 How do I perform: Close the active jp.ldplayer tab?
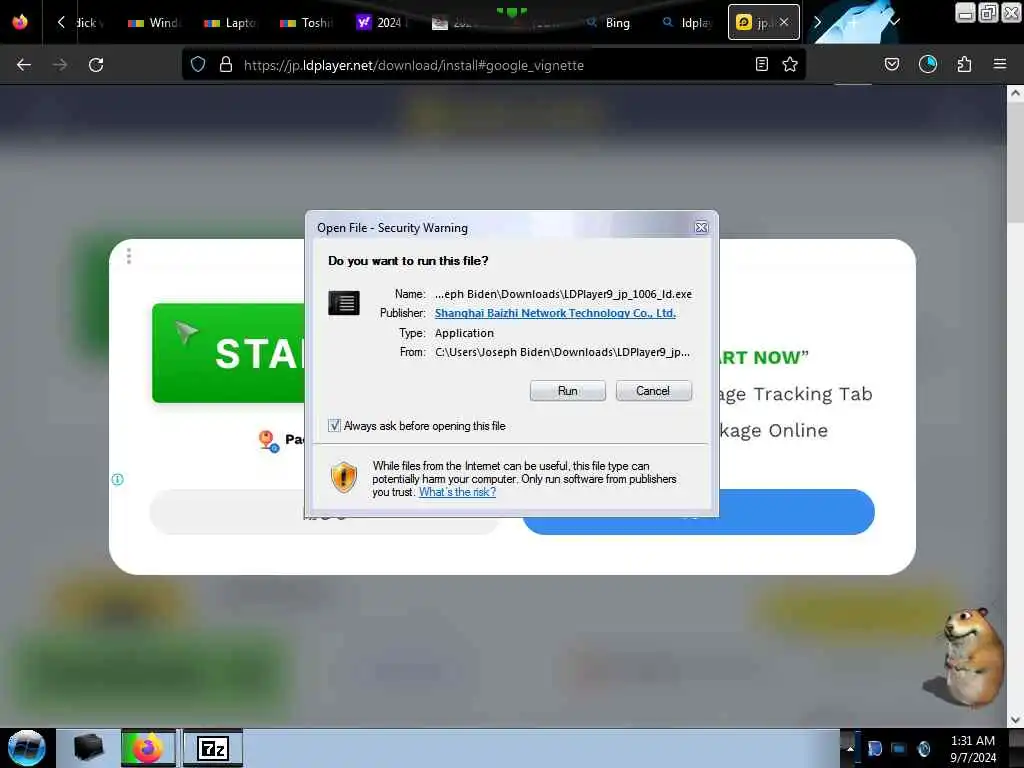784,22
